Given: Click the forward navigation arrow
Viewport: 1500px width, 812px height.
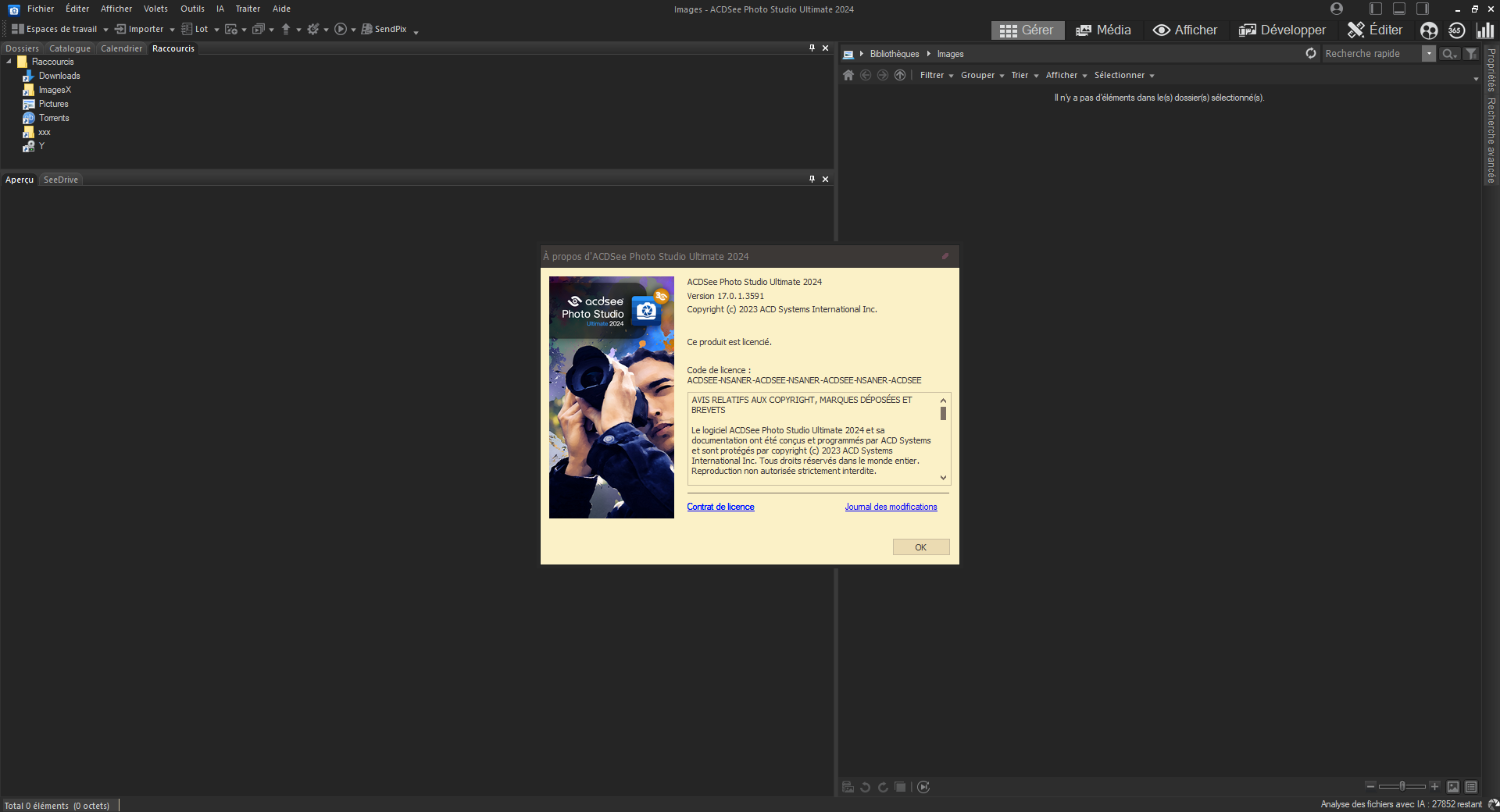Looking at the screenshot, I should pos(883,75).
